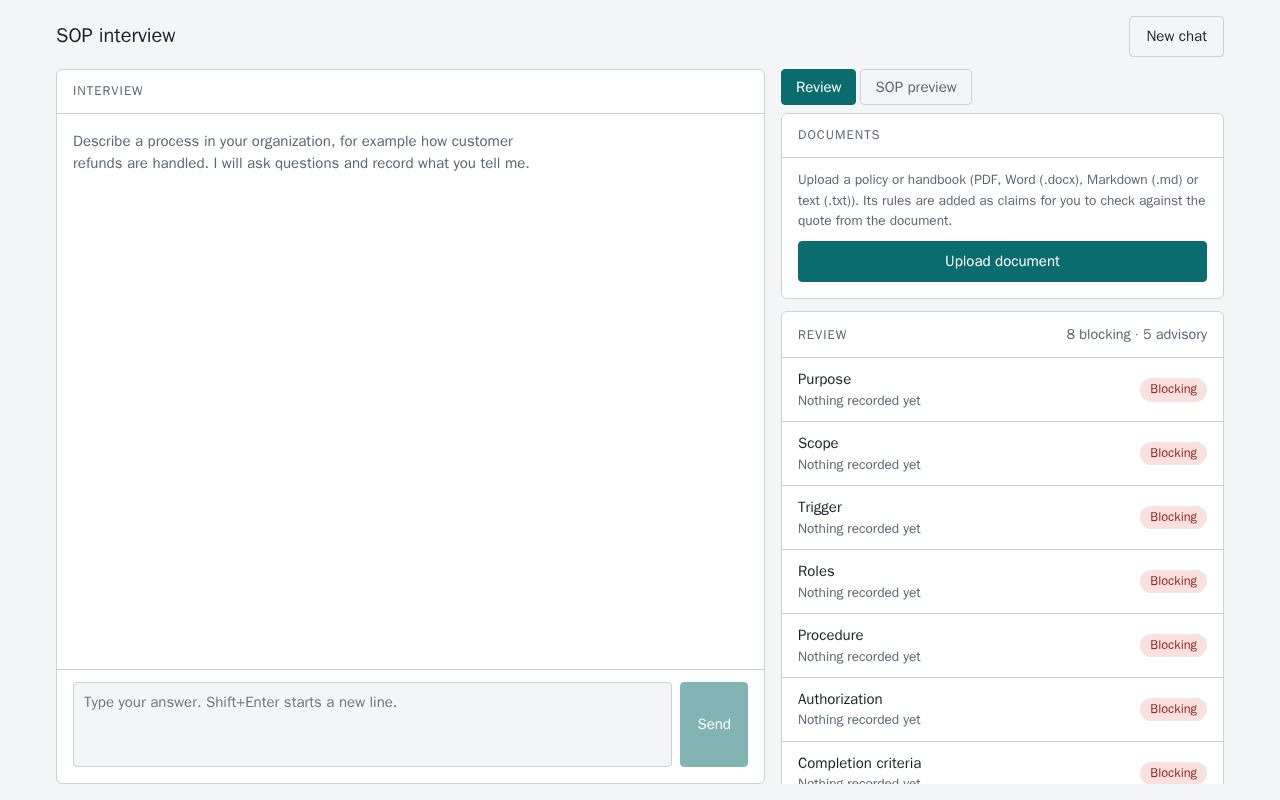Click the Blocking badge beside Procedure
1280x800 pixels.
(1173, 645)
